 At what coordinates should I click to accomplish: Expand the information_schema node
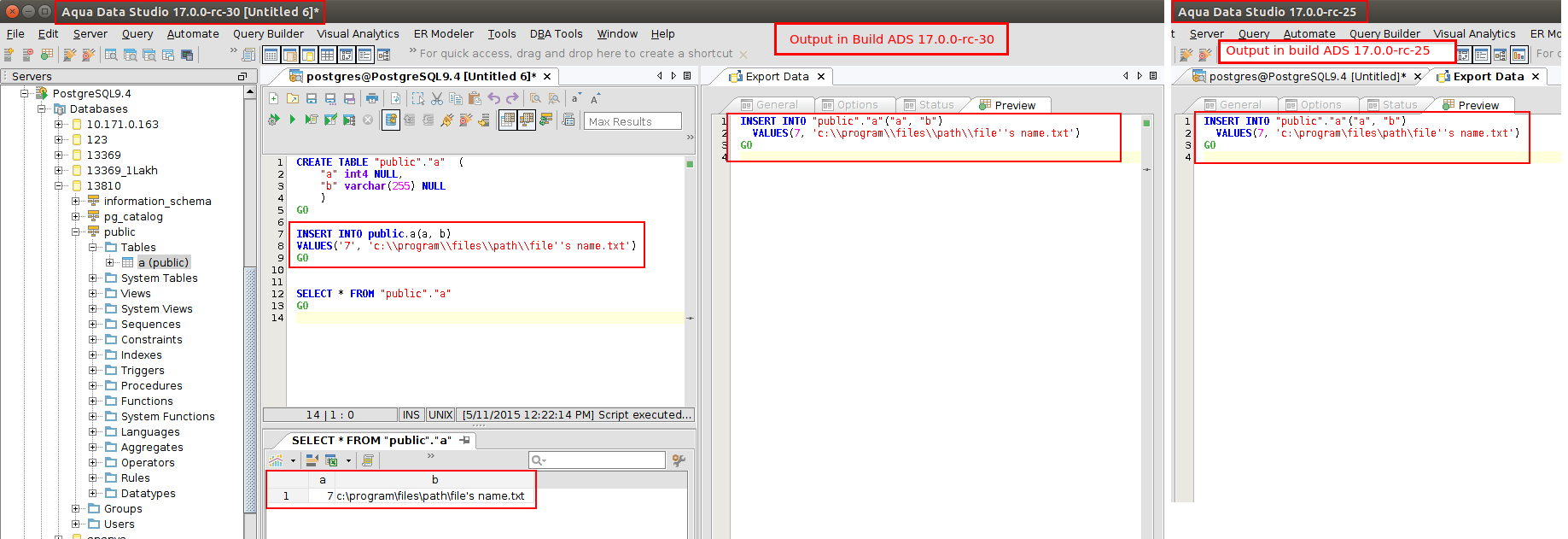point(75,201)
